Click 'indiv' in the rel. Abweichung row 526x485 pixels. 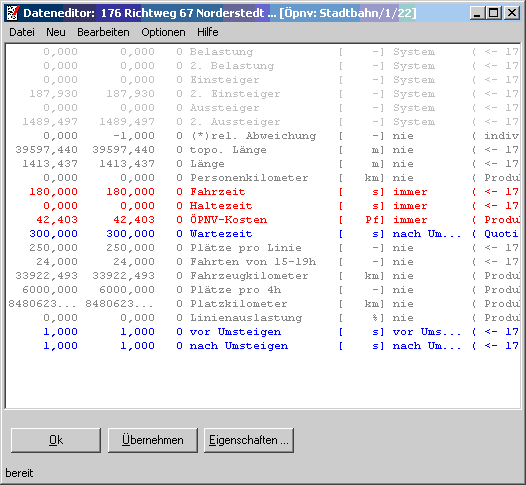(502, 136)
